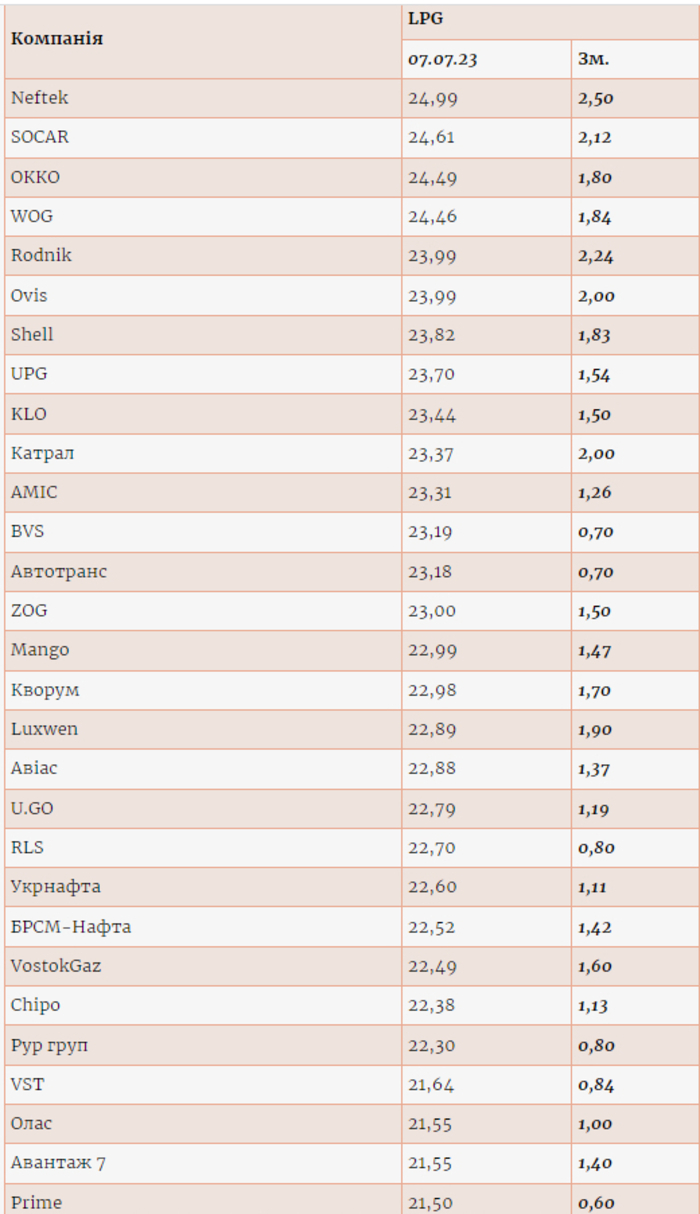
Task: Click the SOCAR company name
Action: [40, 137]
